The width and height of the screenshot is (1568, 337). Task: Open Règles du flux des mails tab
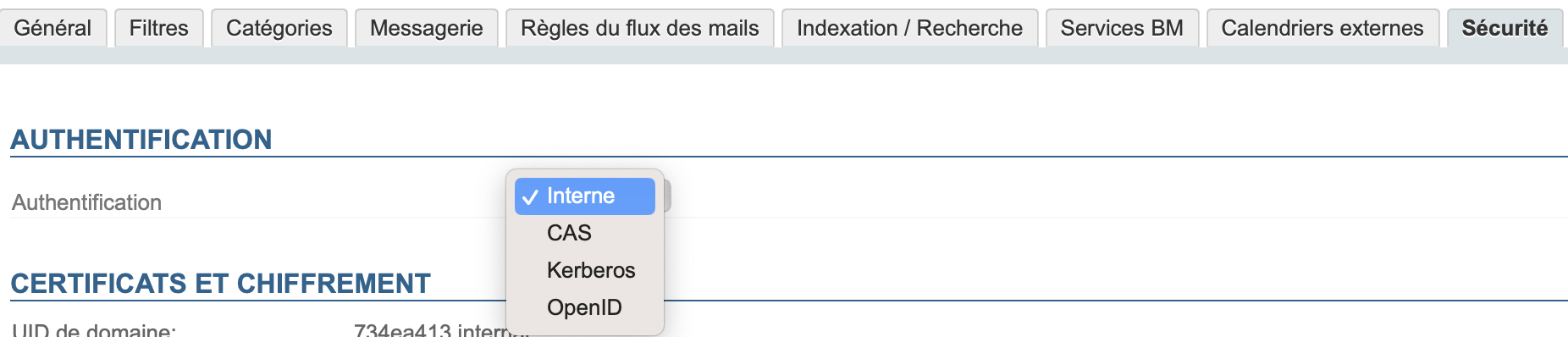pyautogui.click(x=640, y=28)
